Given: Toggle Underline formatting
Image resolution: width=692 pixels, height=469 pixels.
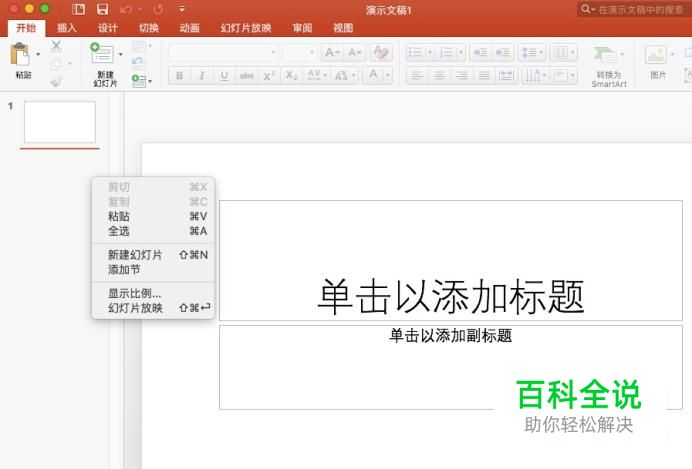Looking at the screenshot, I should point(224,76).
